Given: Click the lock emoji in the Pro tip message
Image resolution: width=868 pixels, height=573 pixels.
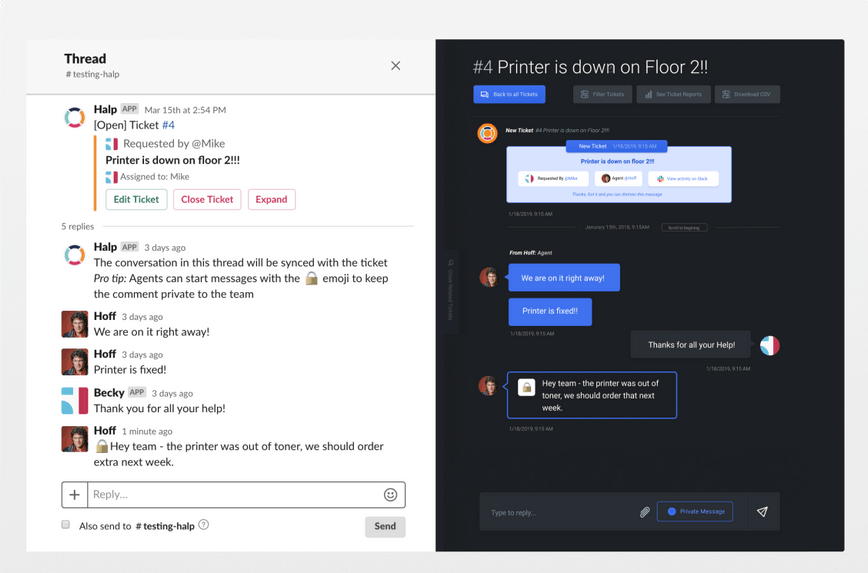Looking at the screenshot, I should (x=312, y=278).
